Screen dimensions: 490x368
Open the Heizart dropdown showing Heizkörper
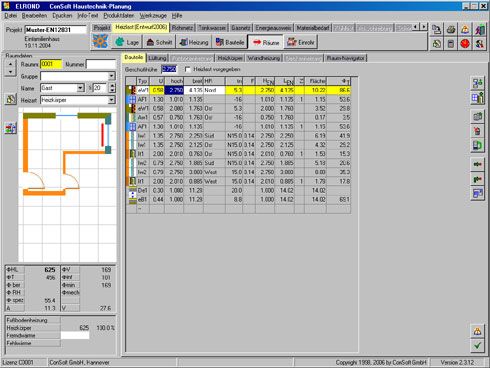click(x=112, y=100)
